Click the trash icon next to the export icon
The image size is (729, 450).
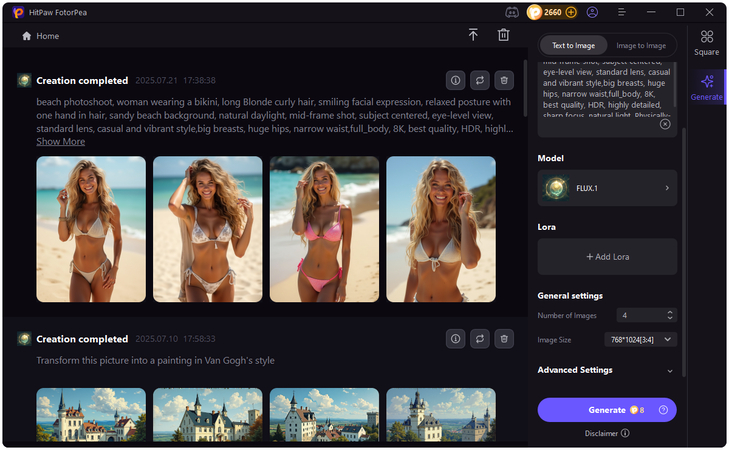tap(504, 35)
